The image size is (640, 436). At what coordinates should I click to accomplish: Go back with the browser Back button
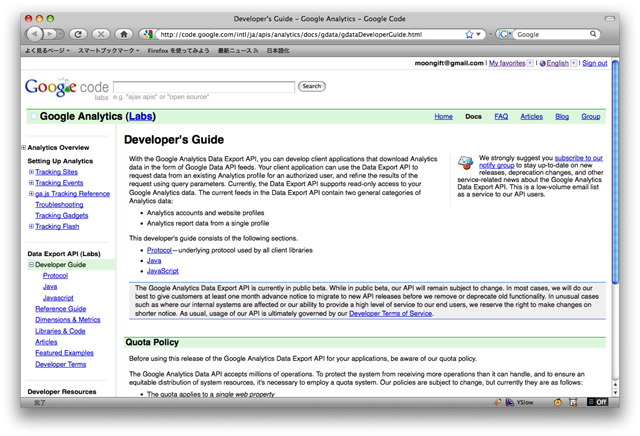pos(34,34)
